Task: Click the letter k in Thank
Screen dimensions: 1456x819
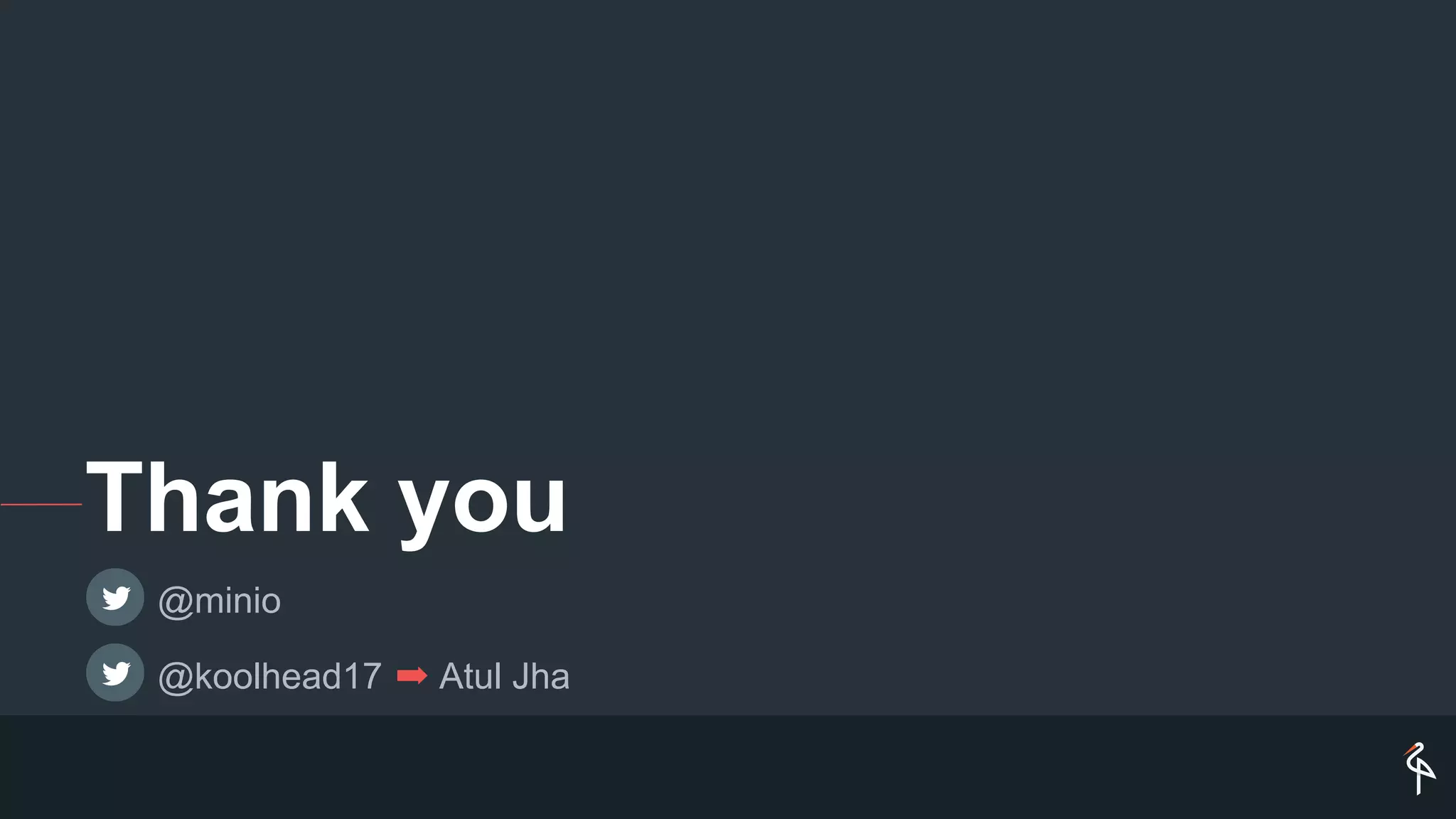Action: pos(344,496)
